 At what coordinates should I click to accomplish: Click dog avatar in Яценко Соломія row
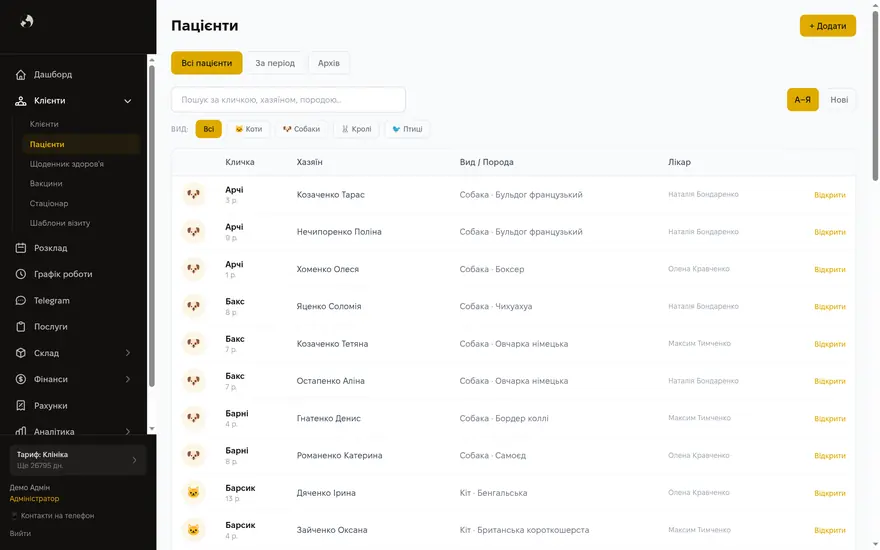pos(194,306)
